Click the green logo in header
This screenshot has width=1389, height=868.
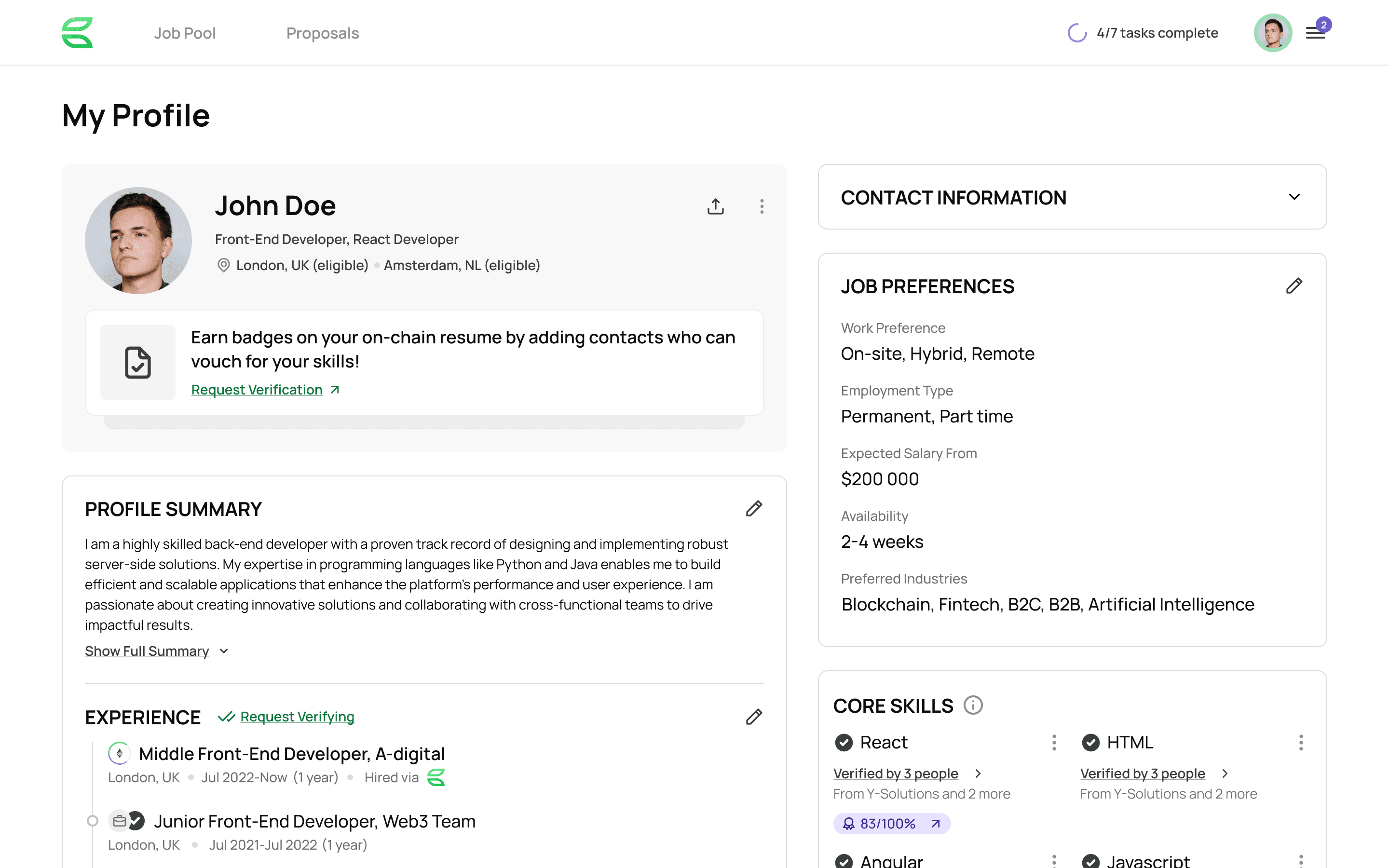[x=78, y=33]
